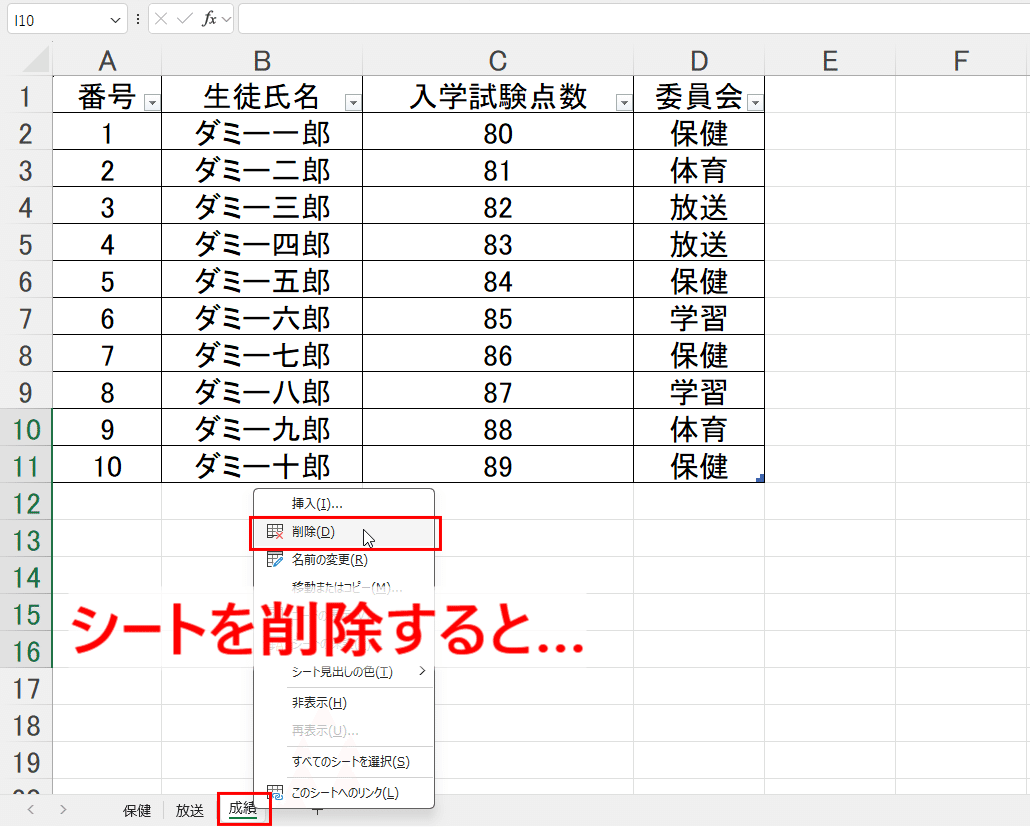Open the 生徒氏名 filter dropdown
Screen dimensions: 1030x827
click(353, 102)
